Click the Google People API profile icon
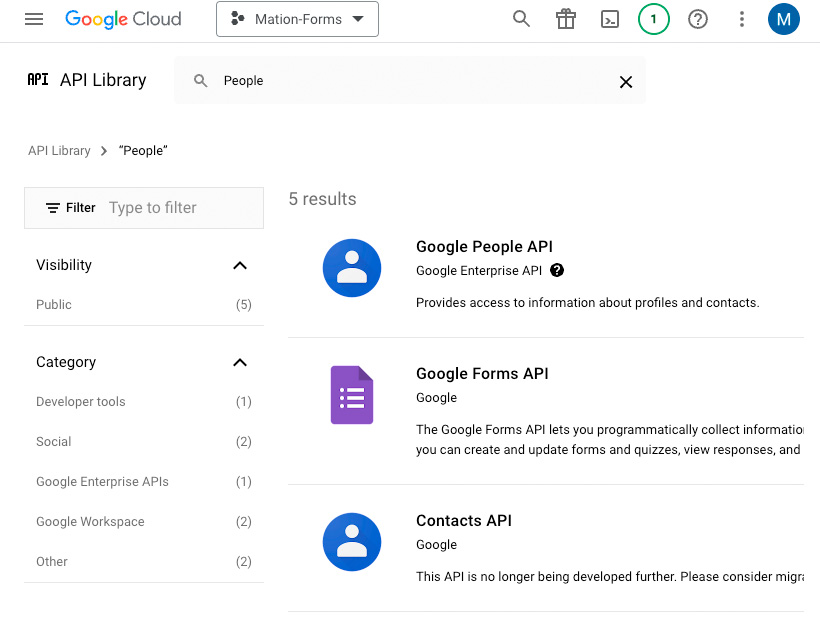Viewport: 820px width, 638px height. pyautogui.click(x=352, y=268)
